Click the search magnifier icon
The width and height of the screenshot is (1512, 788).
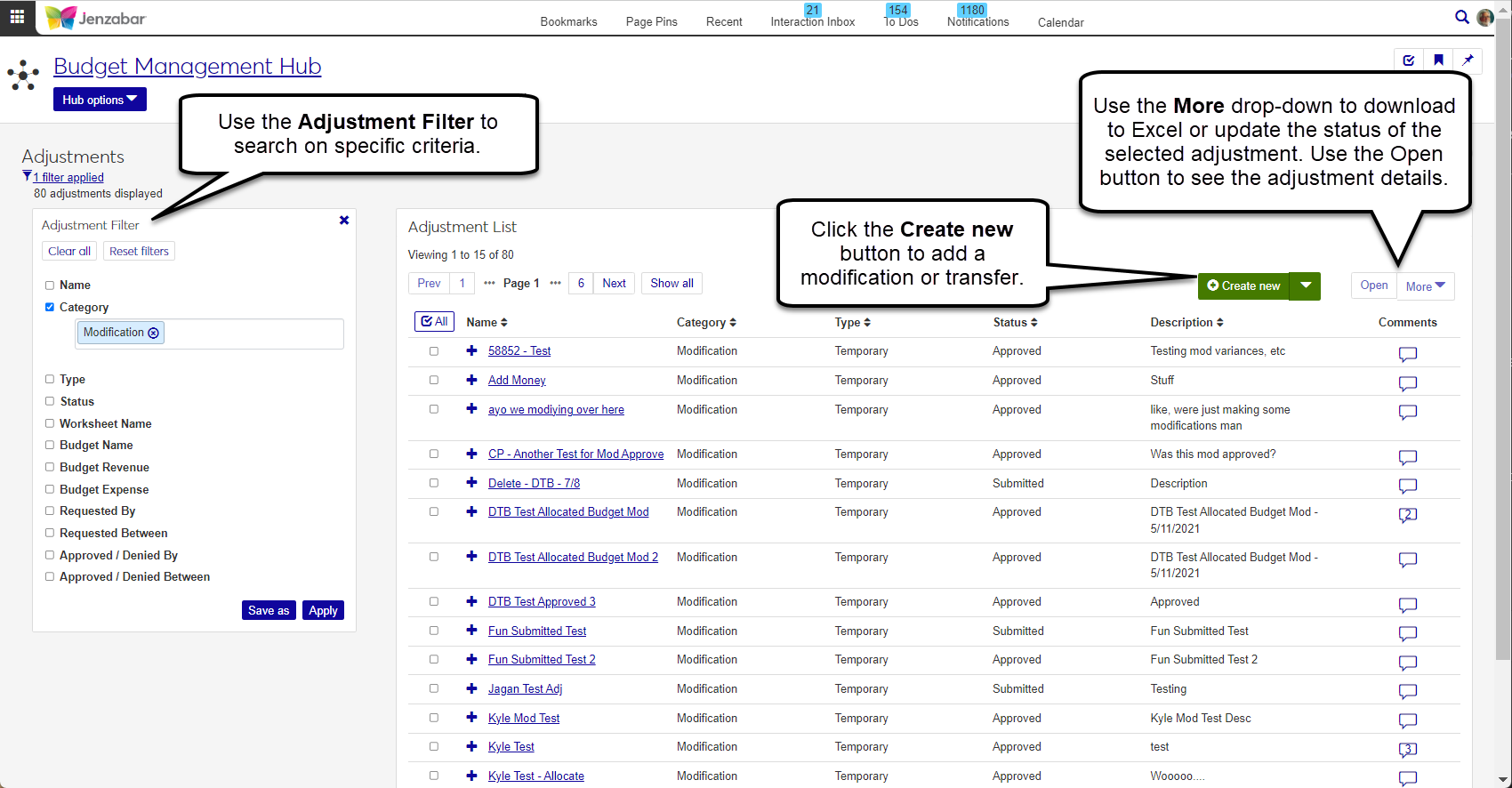[1461, 17]
